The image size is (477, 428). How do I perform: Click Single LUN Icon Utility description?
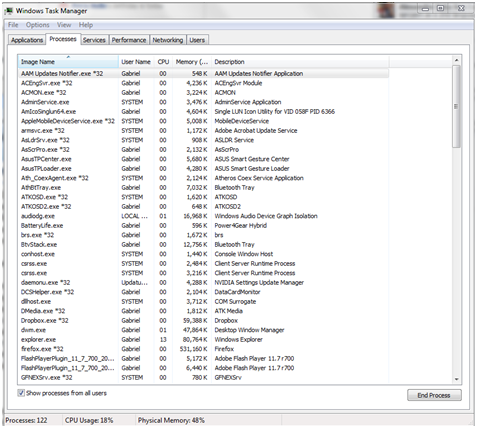(275, 111)
